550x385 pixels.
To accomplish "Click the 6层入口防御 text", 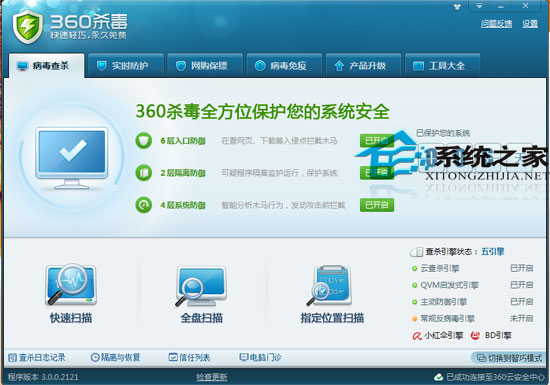I will click(183, 141).
